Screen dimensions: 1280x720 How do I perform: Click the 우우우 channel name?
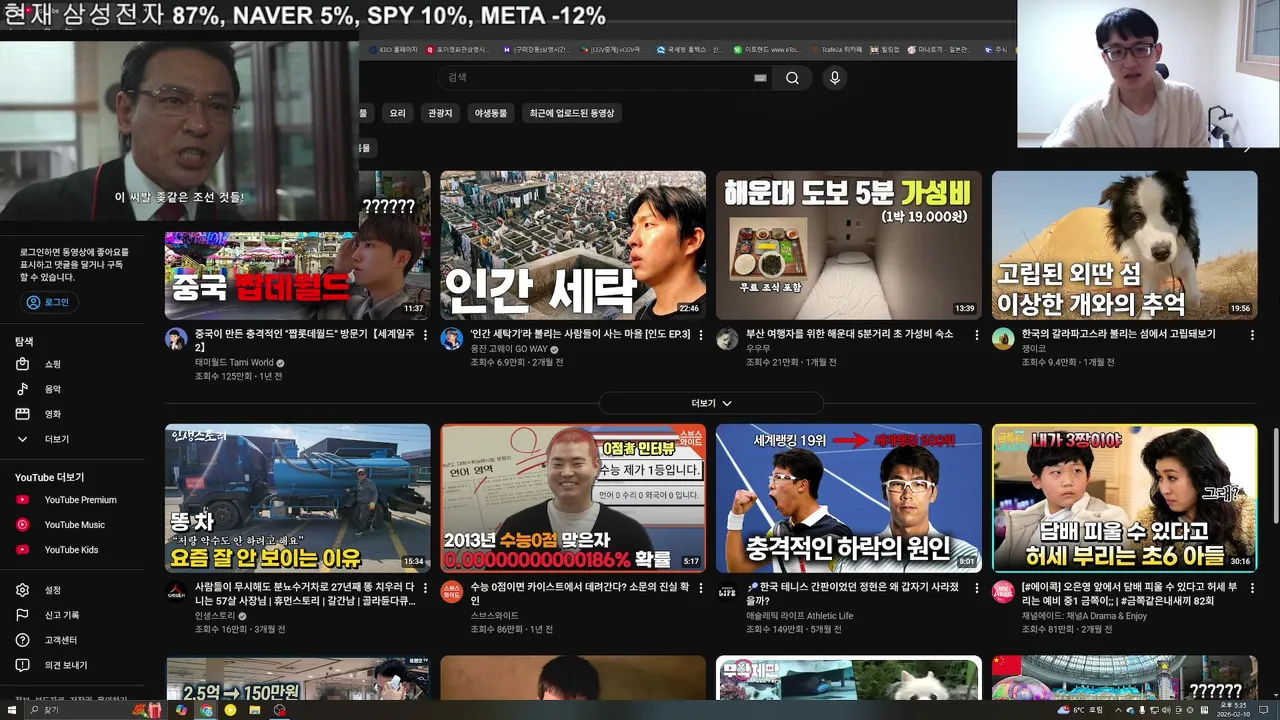coord(758,349)
